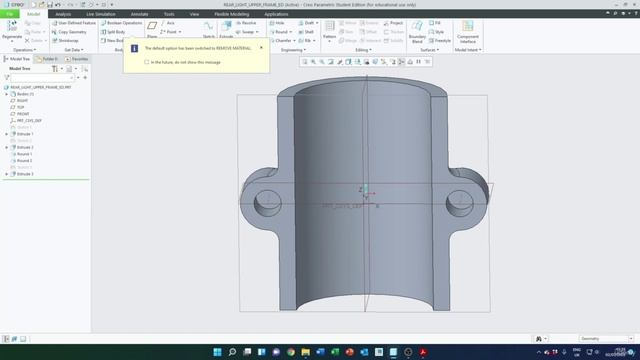
Task: Expand Extrude 2 in model tree
Action: (7, 147)
